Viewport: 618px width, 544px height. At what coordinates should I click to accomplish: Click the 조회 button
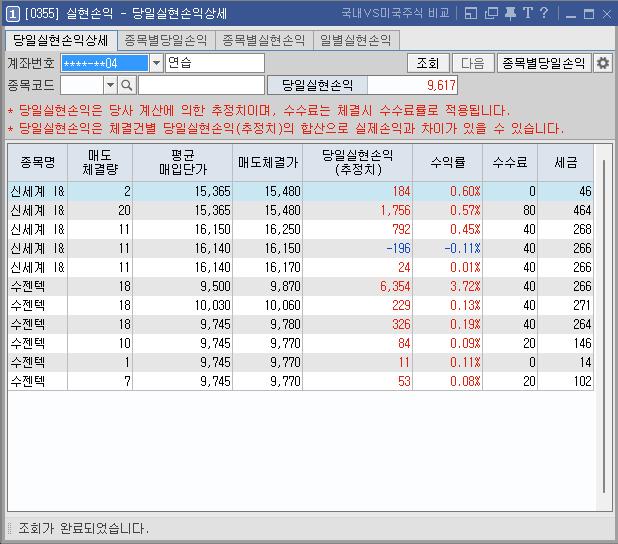click(x=428, y=63)
